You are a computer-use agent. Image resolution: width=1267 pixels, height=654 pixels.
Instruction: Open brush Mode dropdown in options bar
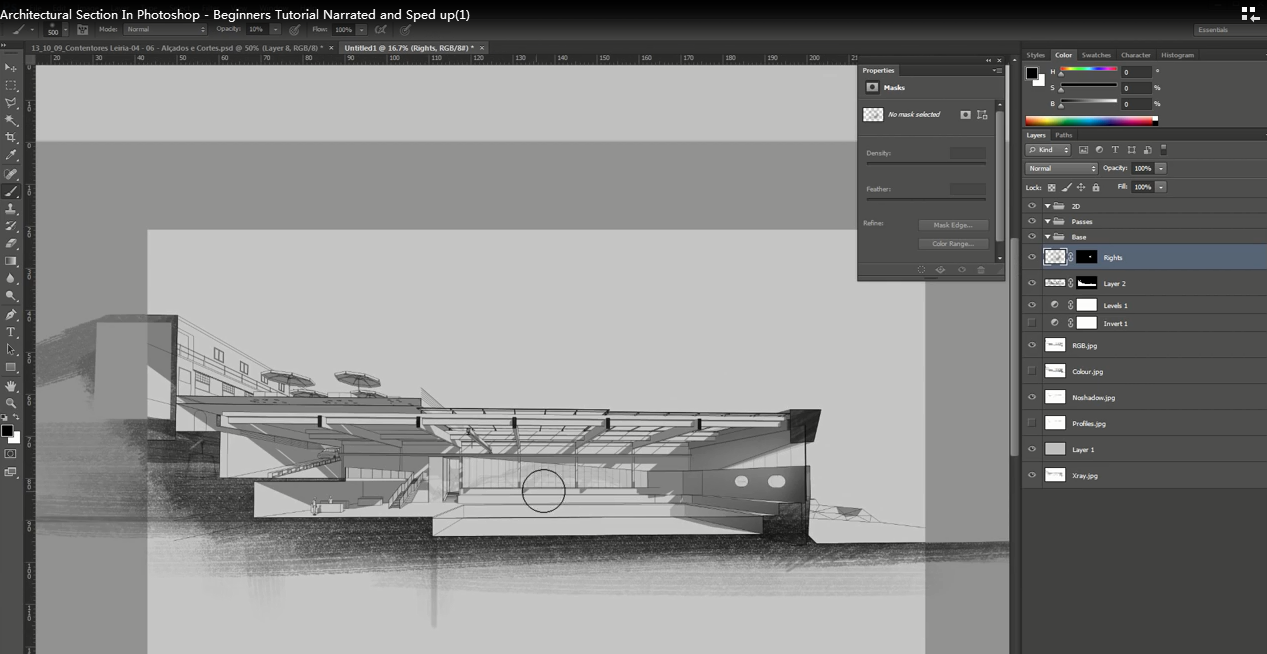point(165,30)
